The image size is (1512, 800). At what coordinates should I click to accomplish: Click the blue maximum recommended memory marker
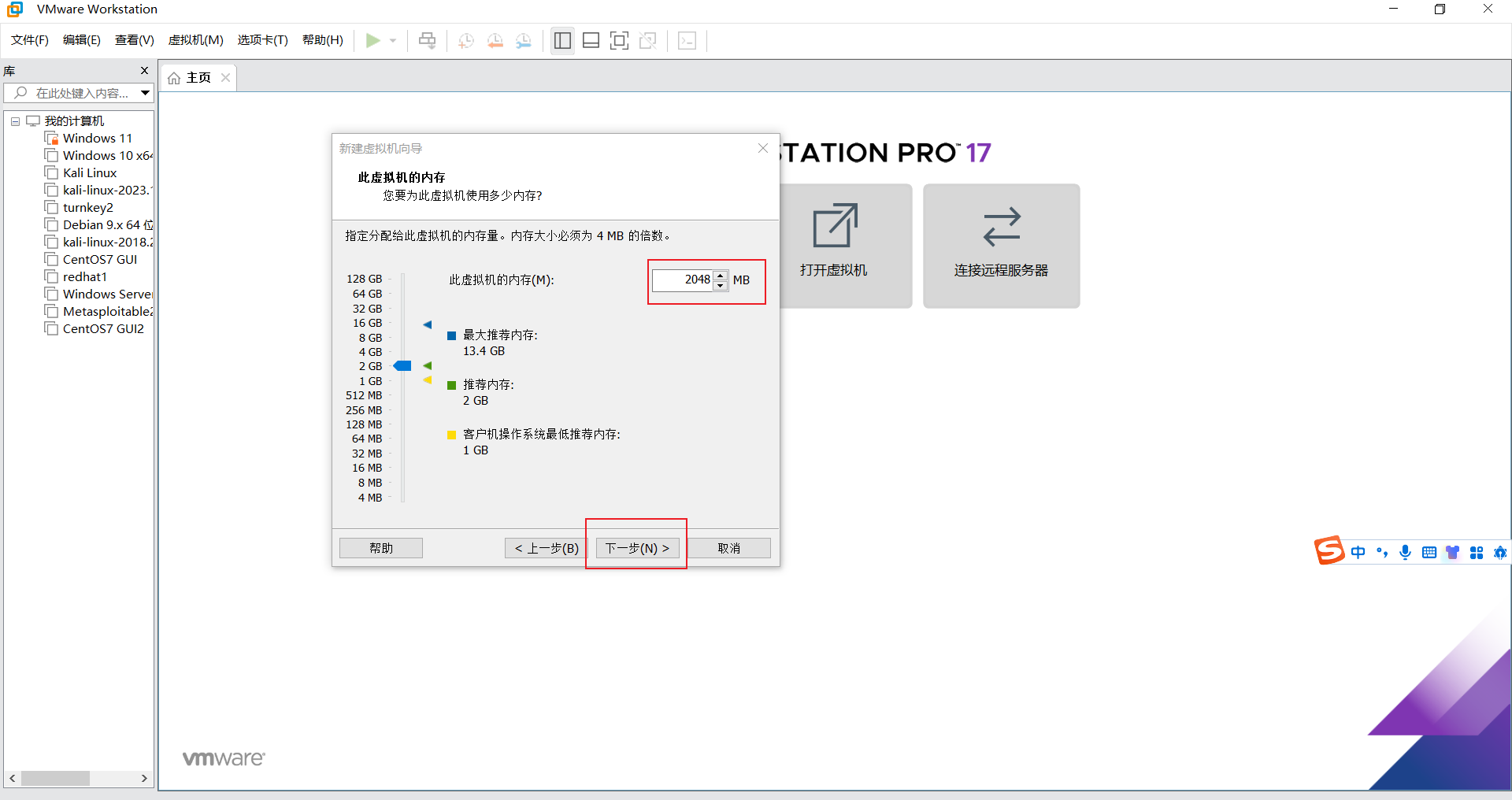click(x=428, y=324)
